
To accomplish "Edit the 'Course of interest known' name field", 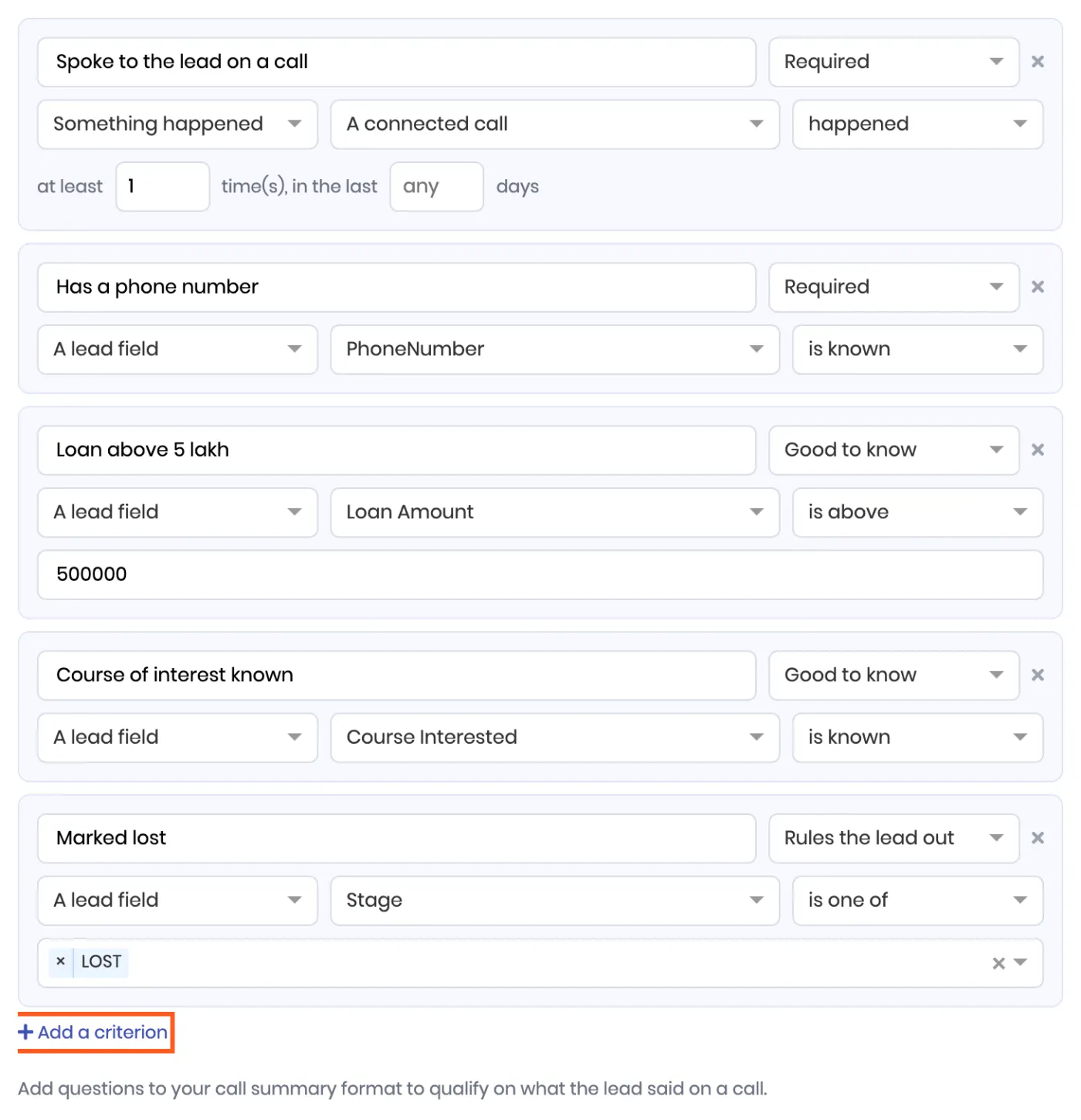I will (x=396, y=675).
